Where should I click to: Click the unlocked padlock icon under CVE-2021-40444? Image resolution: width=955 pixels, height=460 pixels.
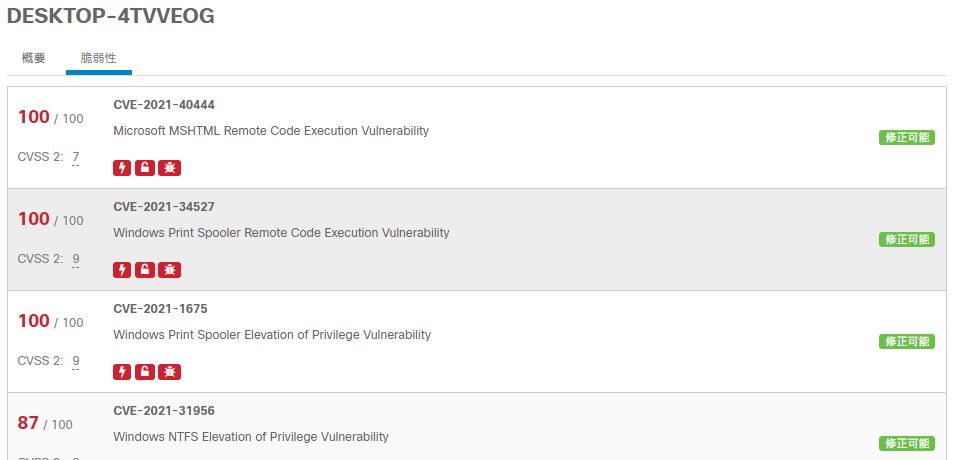(x=145, y=168)
